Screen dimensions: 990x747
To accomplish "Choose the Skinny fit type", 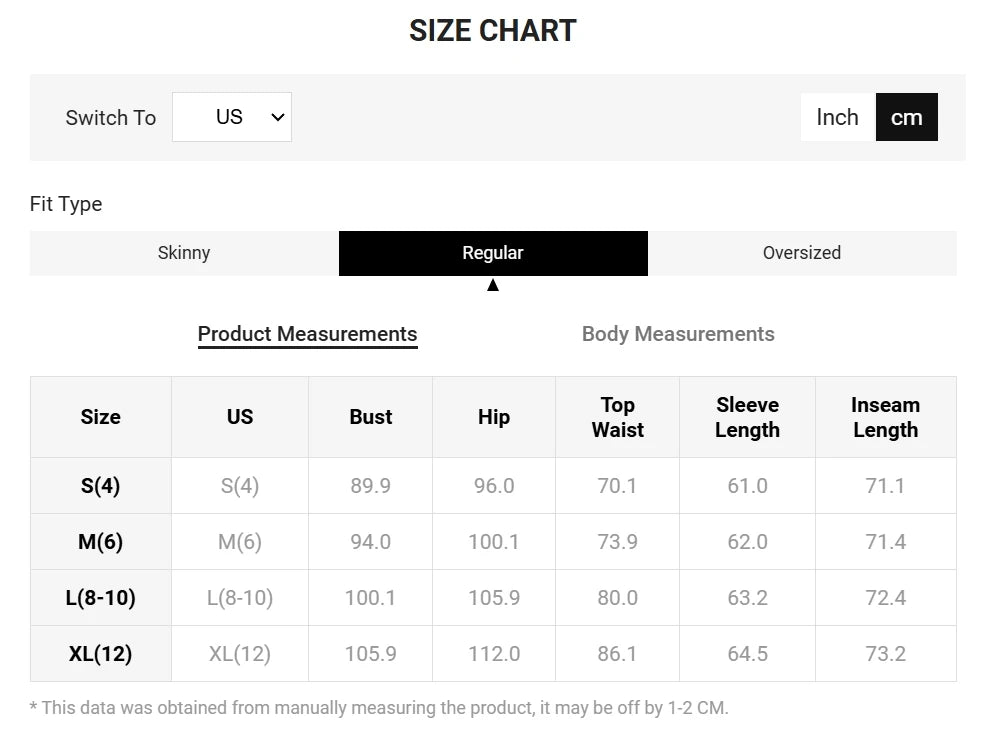I will coord(184,253).
